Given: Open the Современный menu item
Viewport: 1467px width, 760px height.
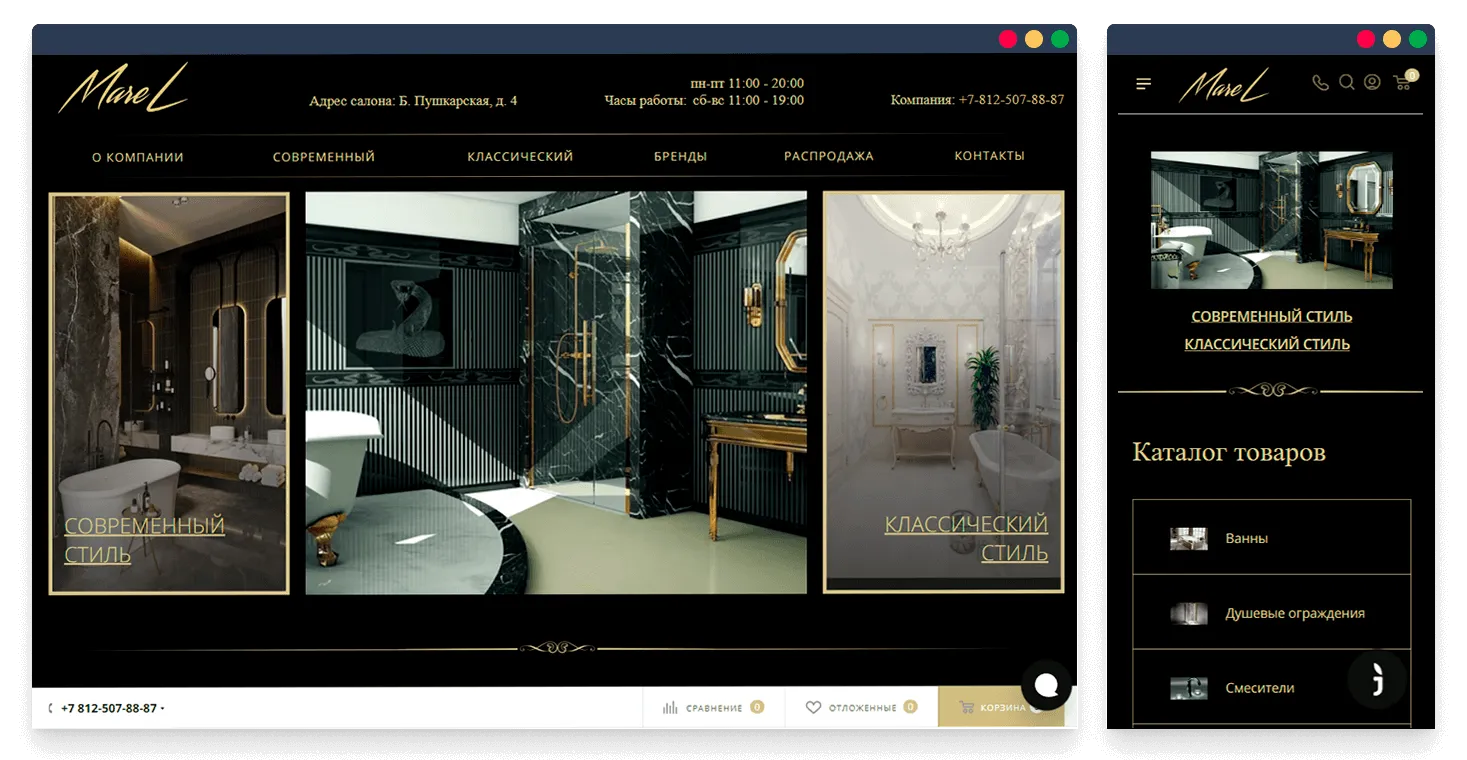Looking at the screenshot, I should [x=324, y=157].
